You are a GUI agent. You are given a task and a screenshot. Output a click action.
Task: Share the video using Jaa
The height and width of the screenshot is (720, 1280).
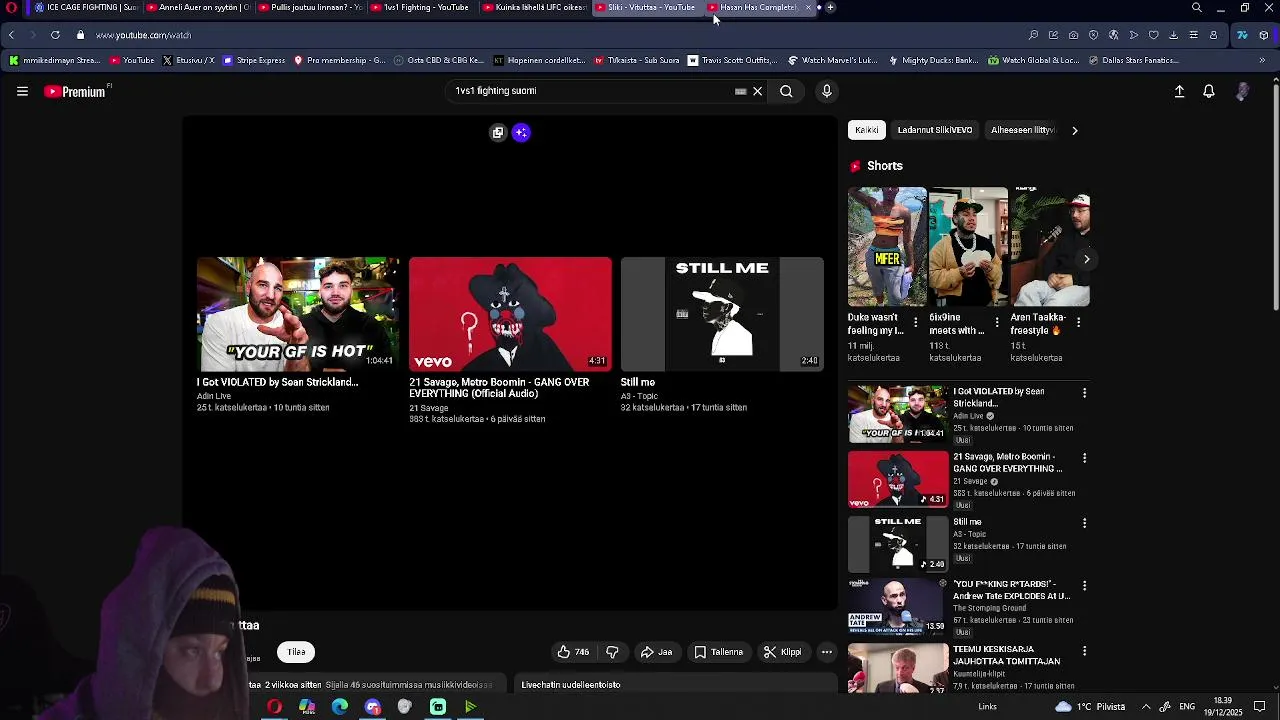[656, 652]
